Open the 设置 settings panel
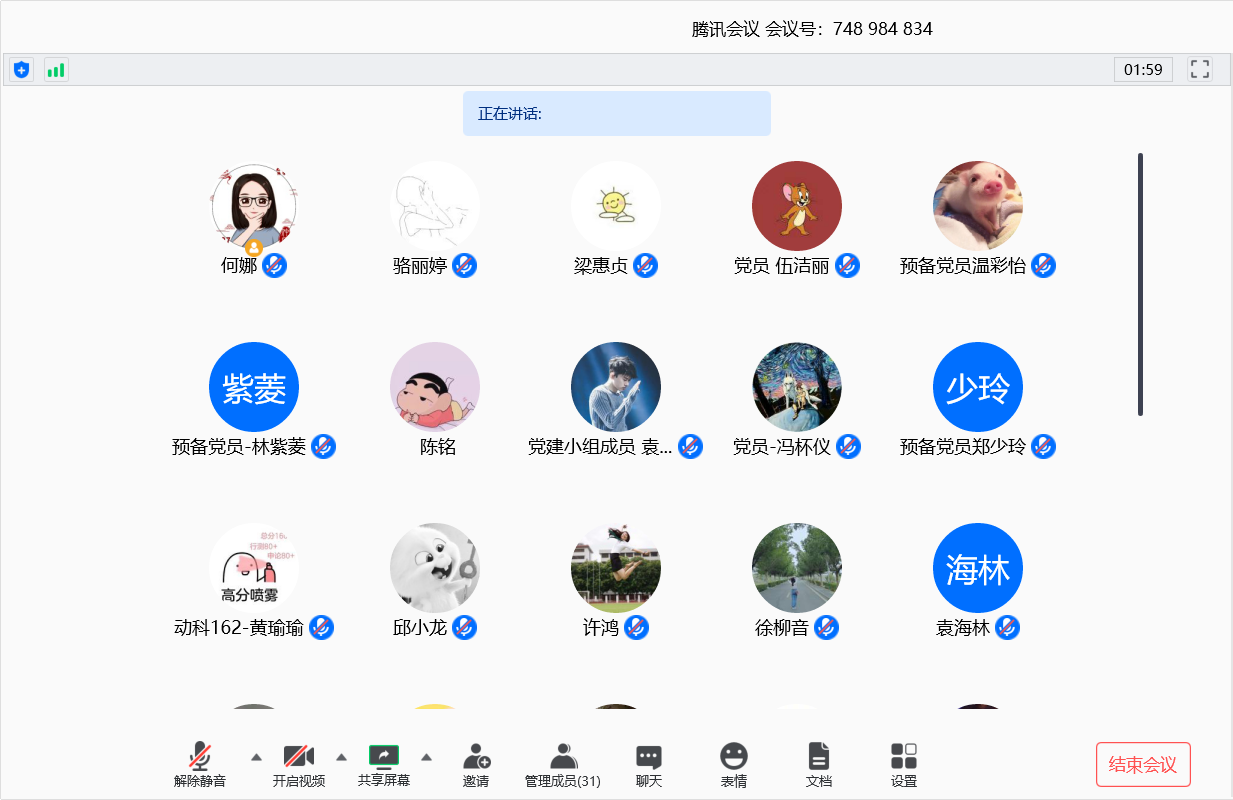The image size is (1233, 800). coord(904,765)
